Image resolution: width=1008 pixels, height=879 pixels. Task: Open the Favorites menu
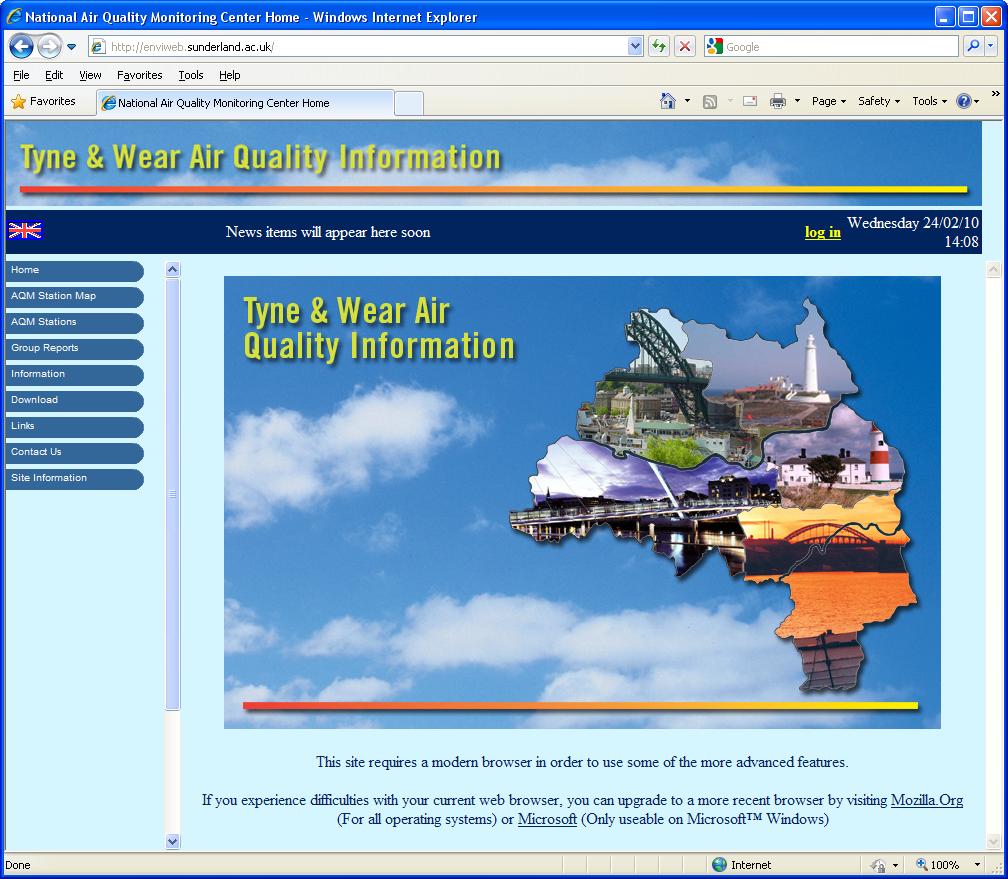(x=139, y=75)
